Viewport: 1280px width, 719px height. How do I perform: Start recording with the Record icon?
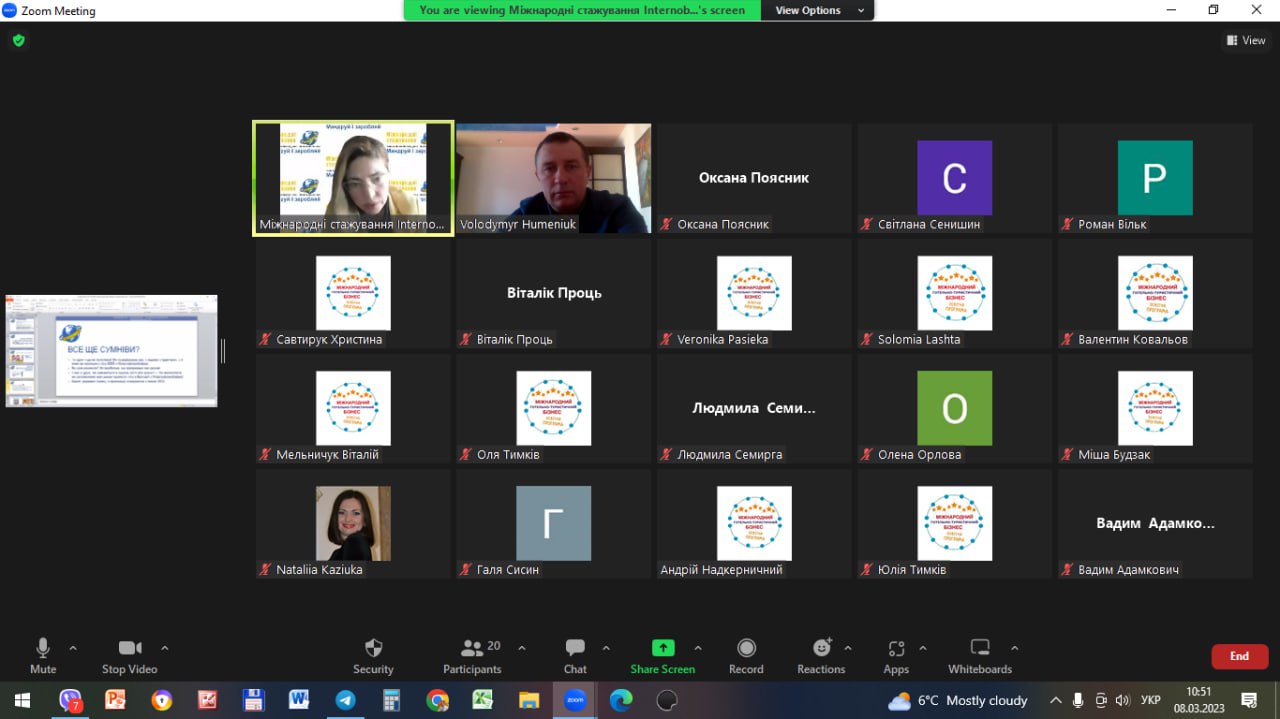pos(746,648)
